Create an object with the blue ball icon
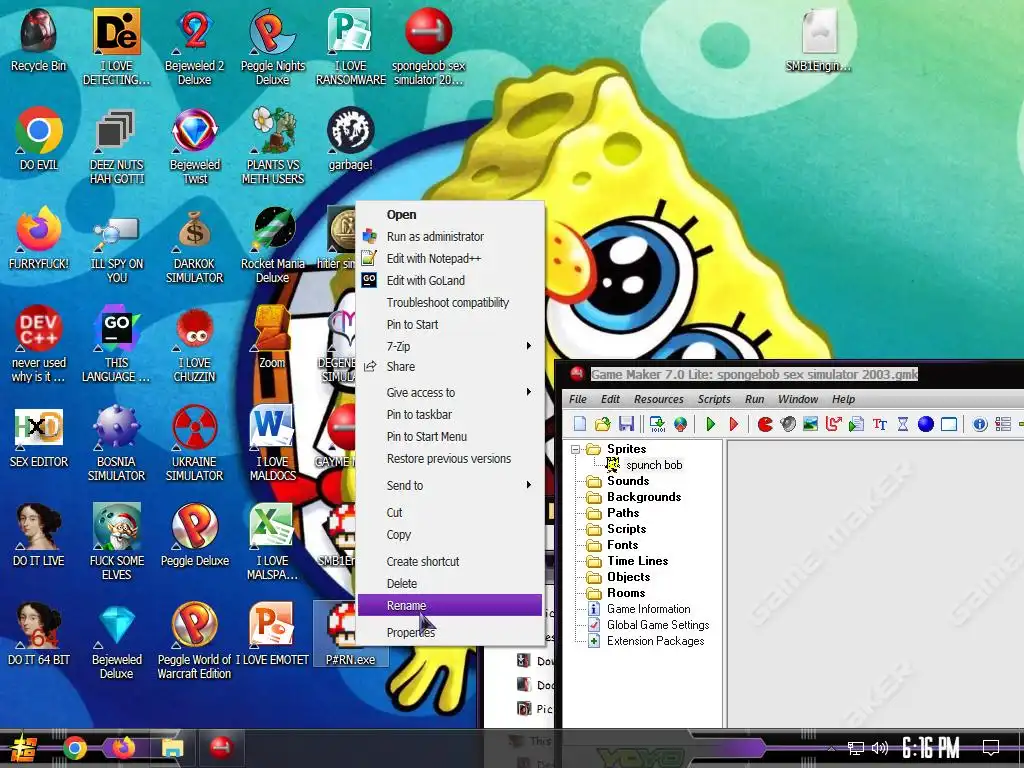The width and height of the screenshot is (1024, 768). coord(925,424)
